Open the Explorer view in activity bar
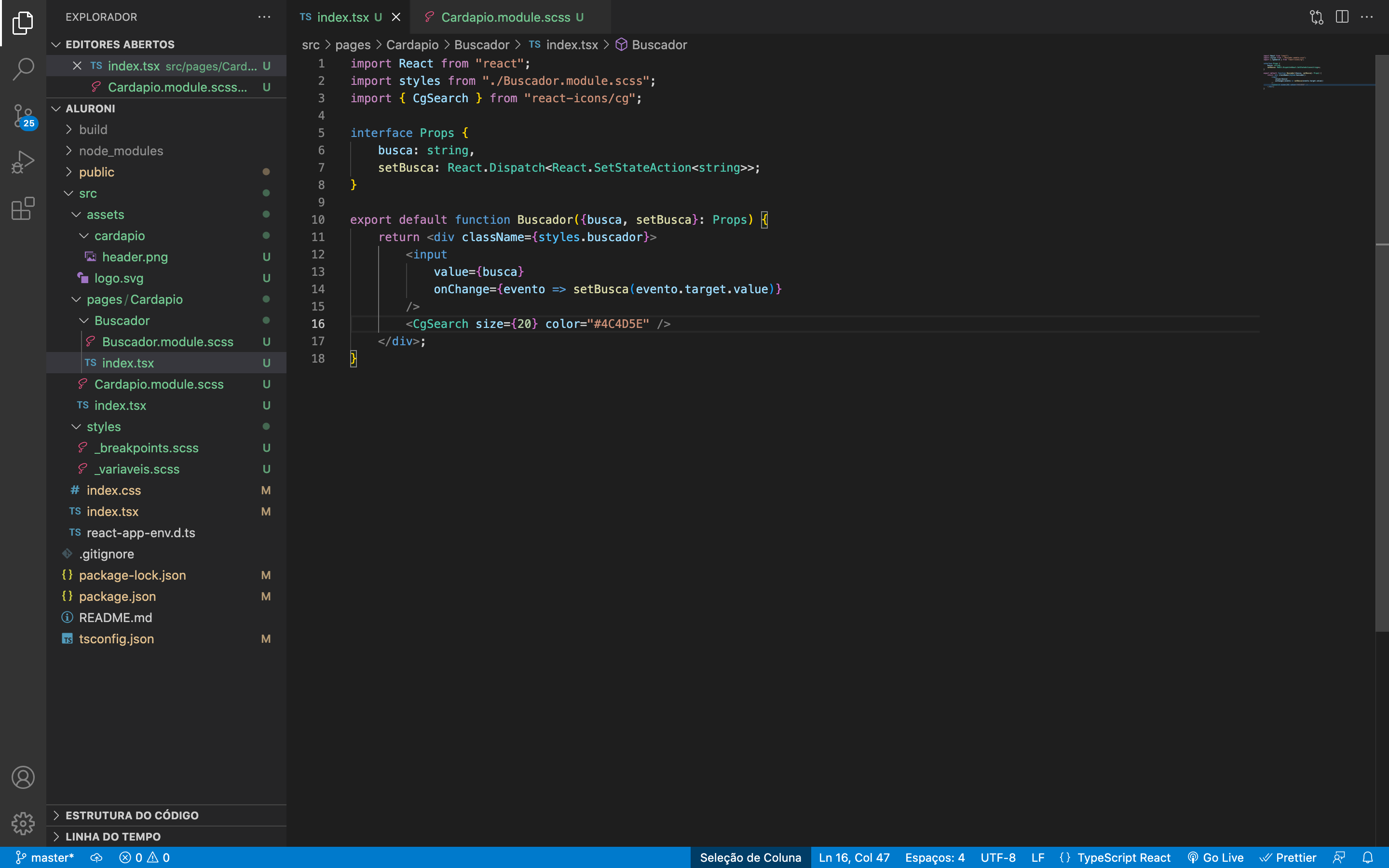Image resolution: width=1389 pixels, height=868 pixels. [x=23, y=23]
